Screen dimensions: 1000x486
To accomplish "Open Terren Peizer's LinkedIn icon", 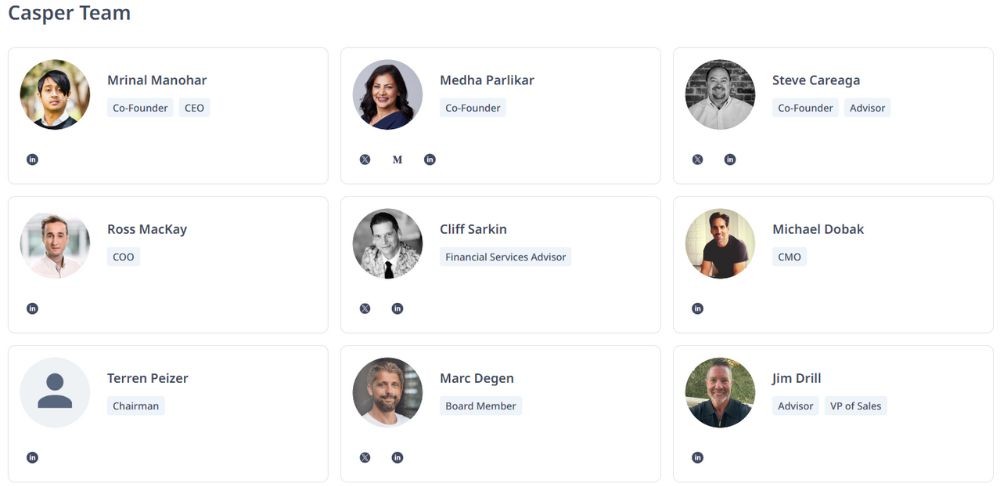I will (32, 458).
